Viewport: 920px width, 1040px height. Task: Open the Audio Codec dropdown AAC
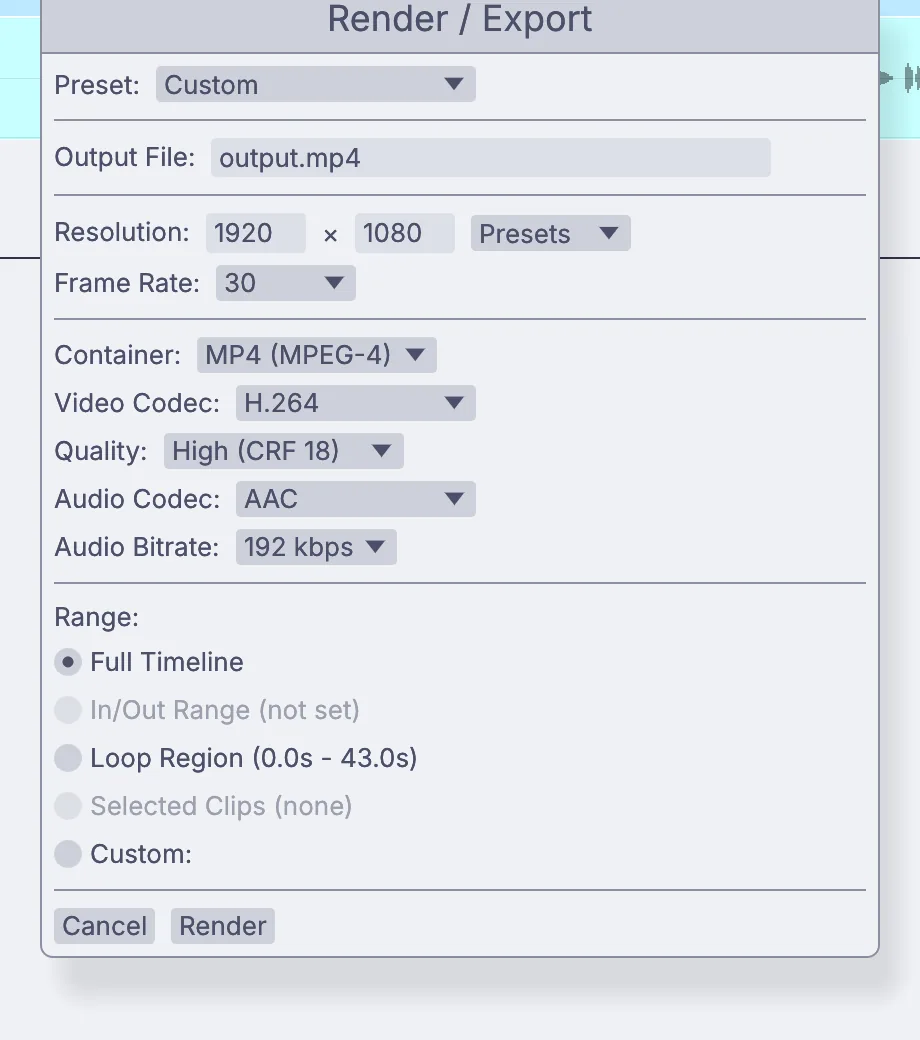click(356, 499)
